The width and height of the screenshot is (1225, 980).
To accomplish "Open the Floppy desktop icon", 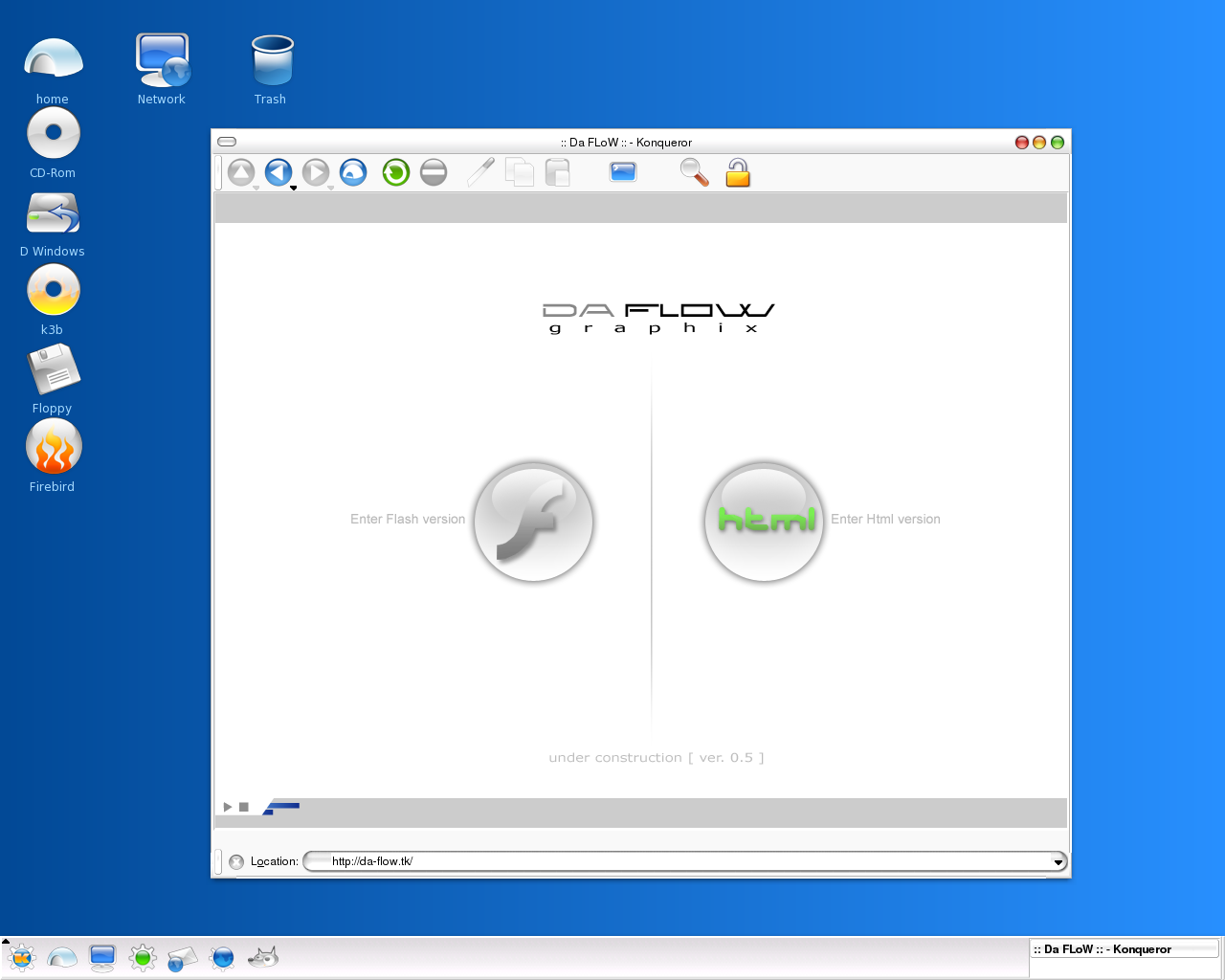I will point(53,380).
